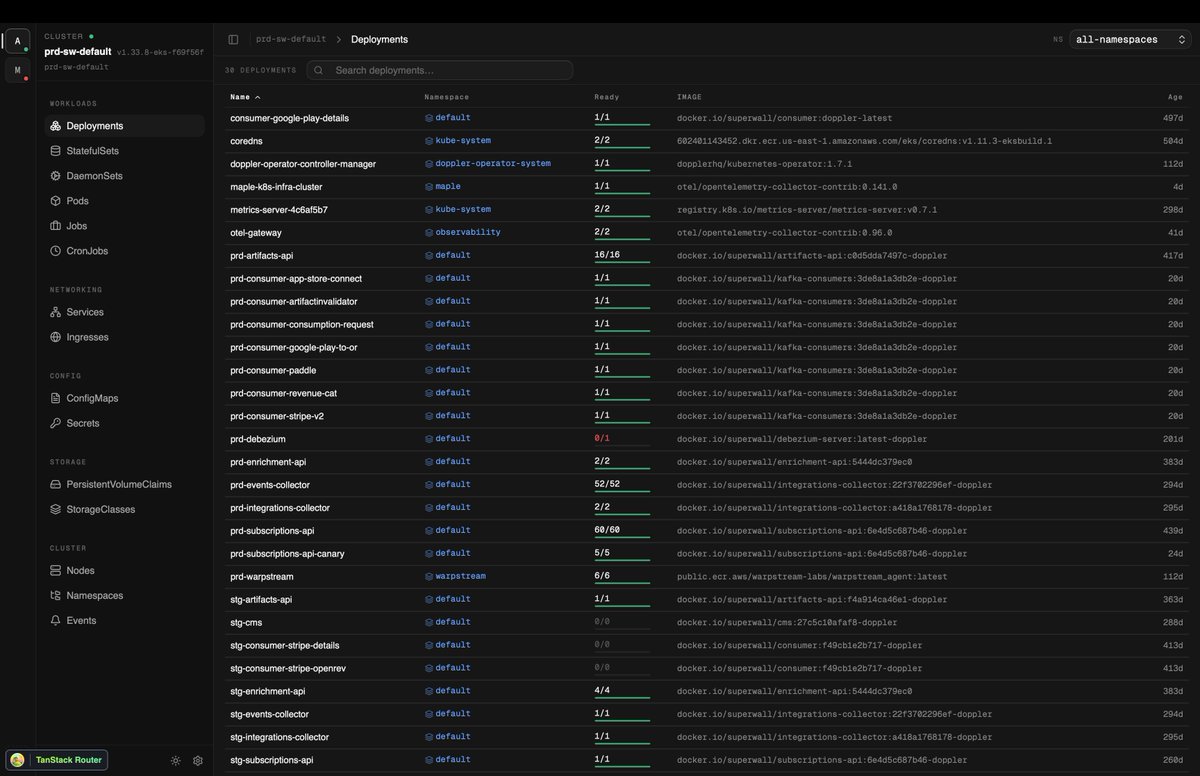Click the doppler-operator-system namespace link
This screenshot has height=776, width=1200.
[493, 164]
